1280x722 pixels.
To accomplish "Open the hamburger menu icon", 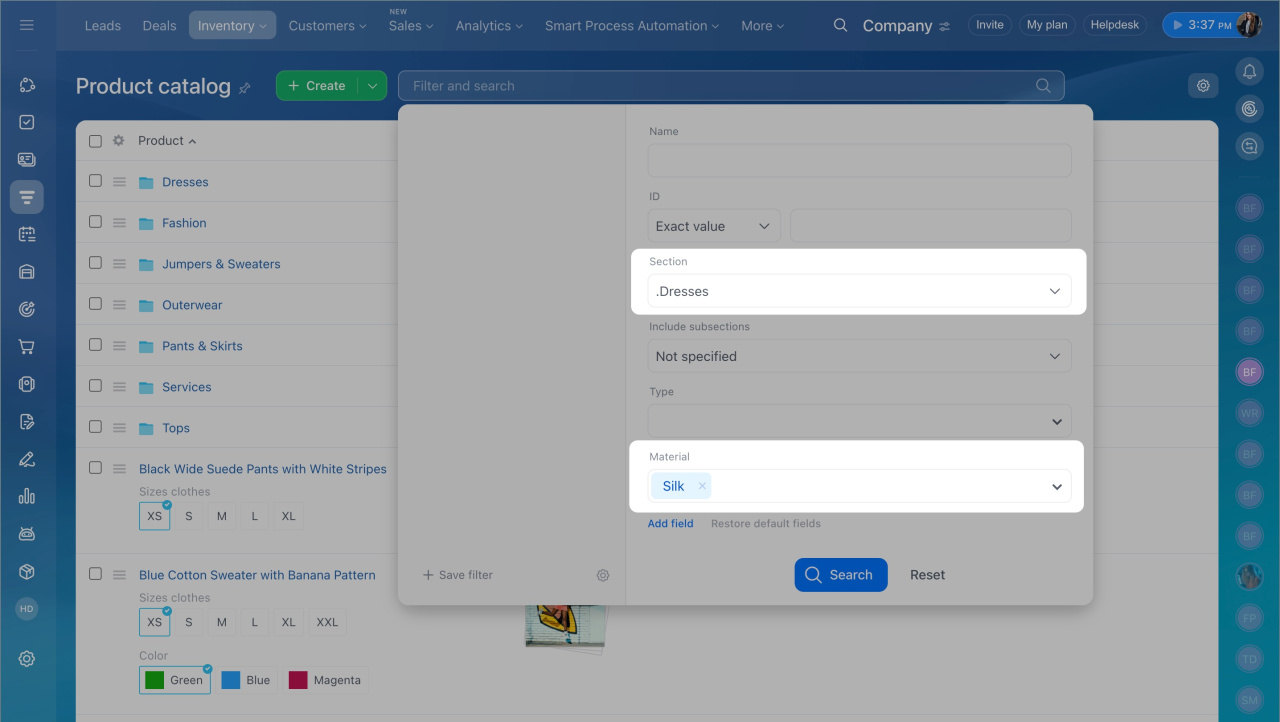I will (27, 25).
